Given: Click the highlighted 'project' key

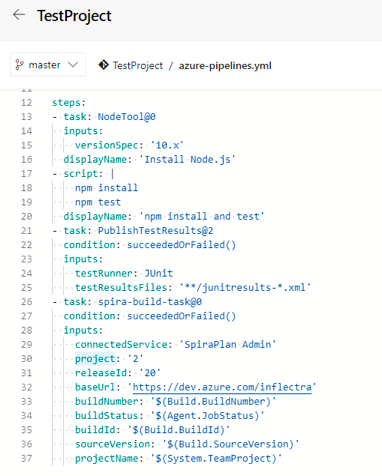Looking at the screenshot, I should point(95,359).
